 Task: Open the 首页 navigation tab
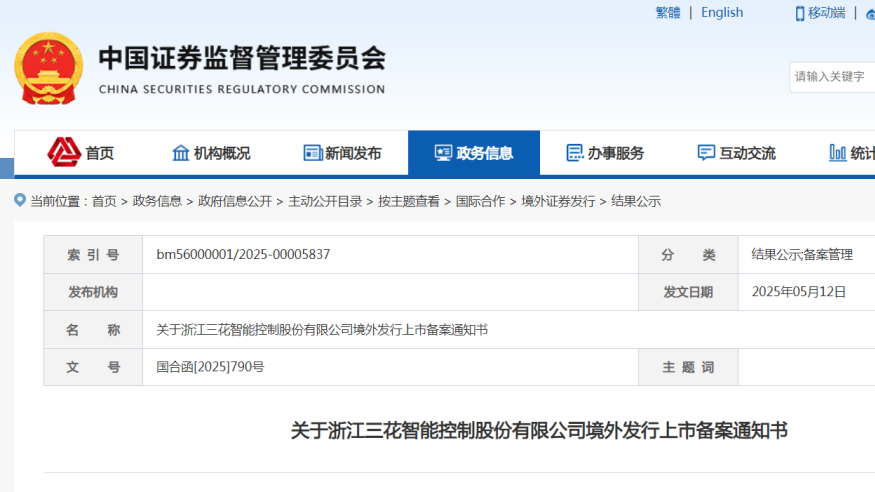81,153
